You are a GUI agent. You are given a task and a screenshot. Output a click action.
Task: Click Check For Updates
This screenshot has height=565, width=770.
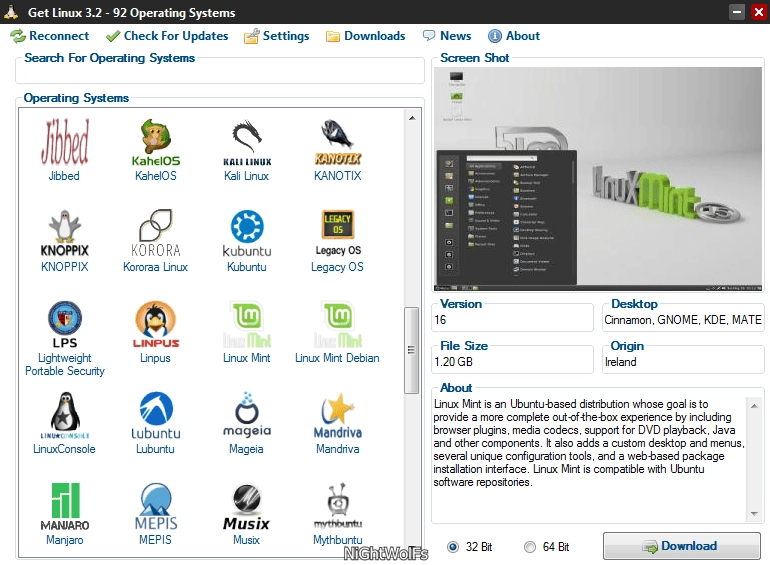167,36
